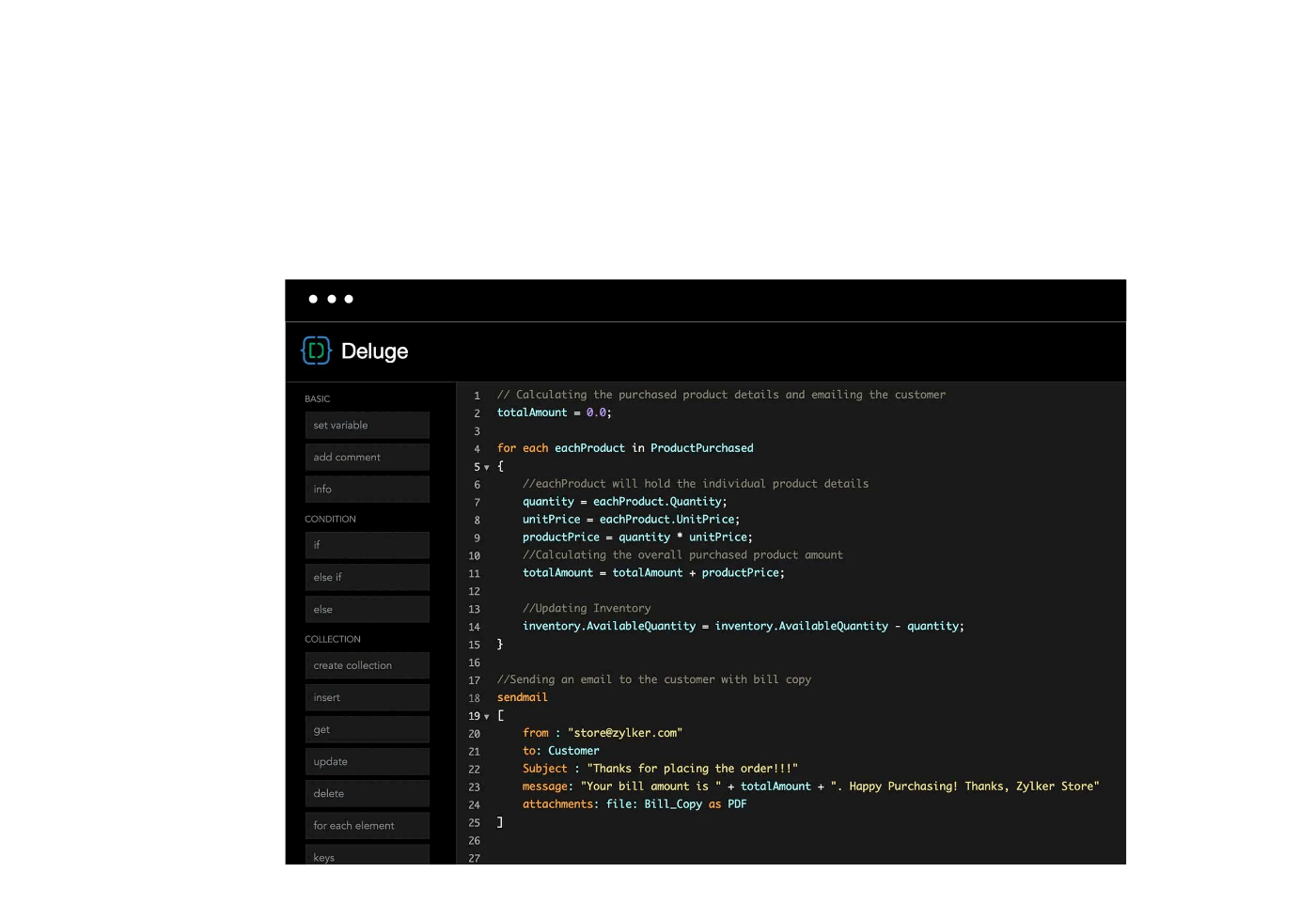Click line number 26 in the gutter

tap(474, 841)
